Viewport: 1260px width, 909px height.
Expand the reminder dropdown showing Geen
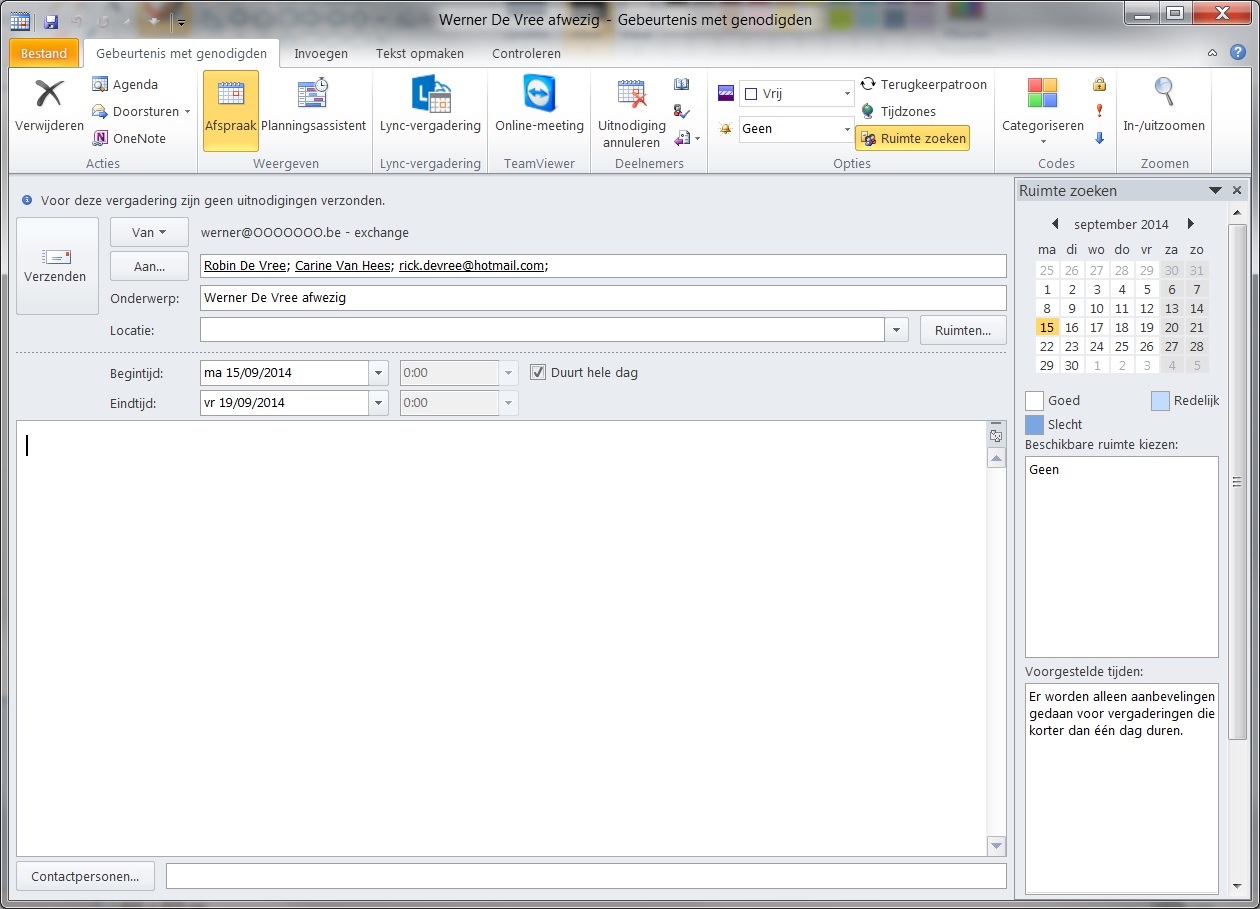[846, 129]
